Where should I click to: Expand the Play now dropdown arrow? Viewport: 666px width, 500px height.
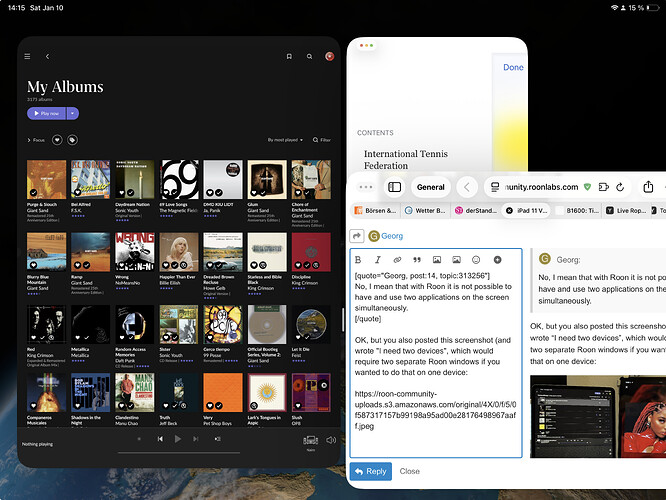click(x=72, y=114)
